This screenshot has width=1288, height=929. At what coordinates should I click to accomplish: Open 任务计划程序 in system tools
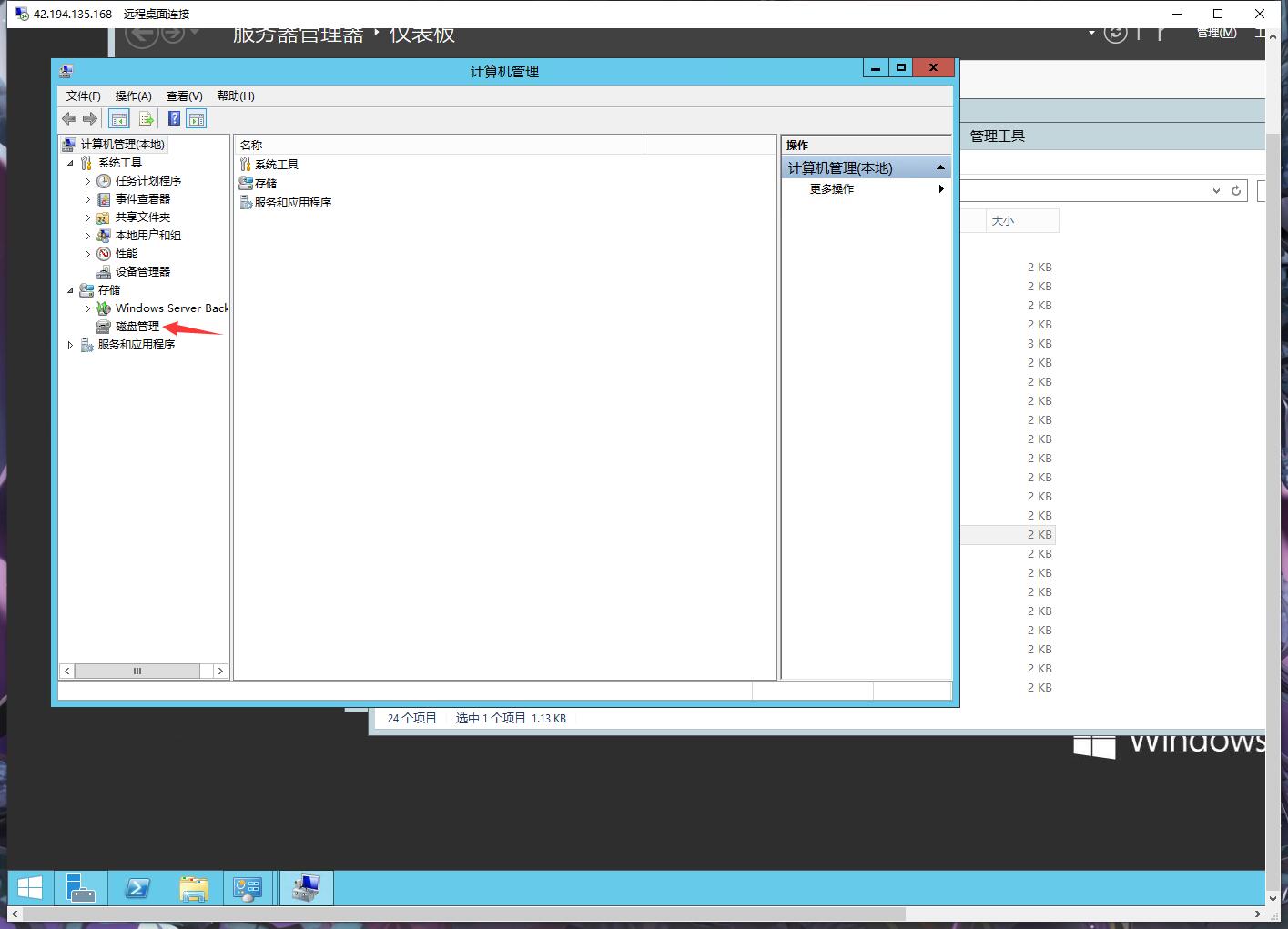[x=144, y=180]
